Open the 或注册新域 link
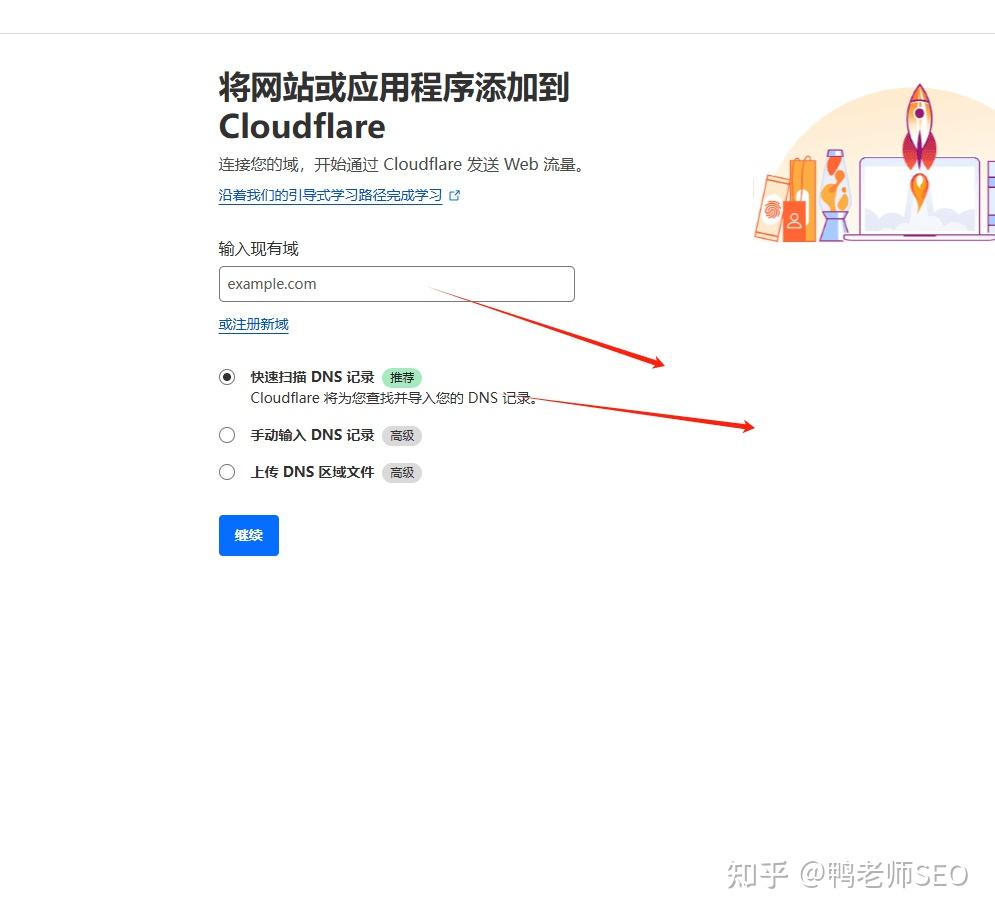Viewport: 995px width, 915px height. (253, 324)
